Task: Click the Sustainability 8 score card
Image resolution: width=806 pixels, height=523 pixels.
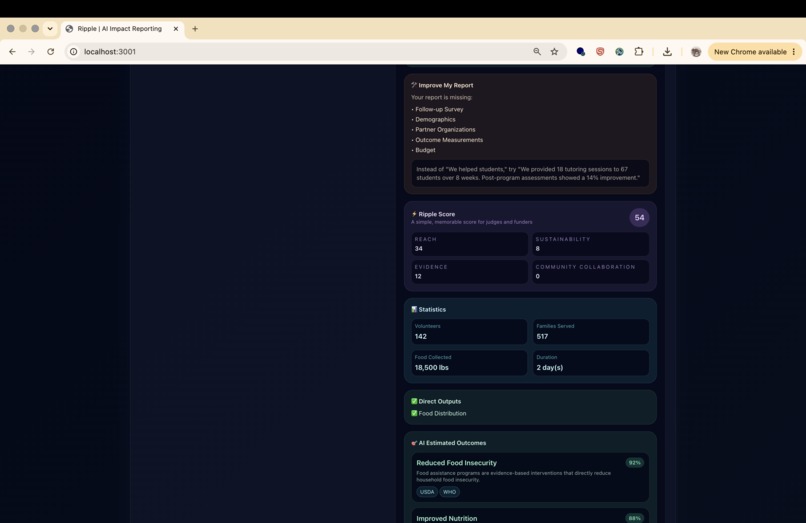Action: (x=590, y=244)
